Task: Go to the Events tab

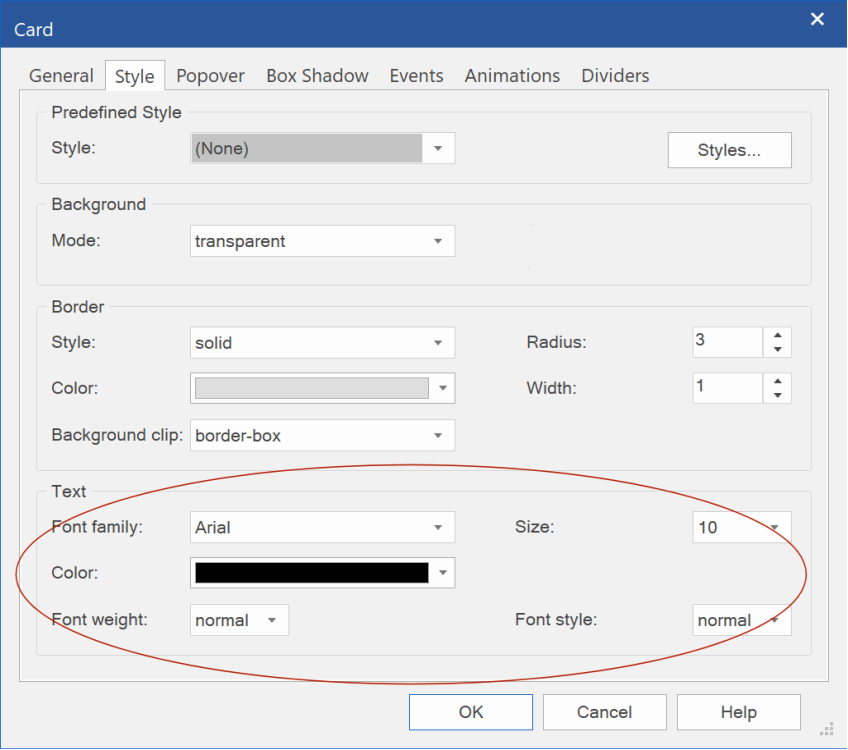Action: tap(416, 76)
